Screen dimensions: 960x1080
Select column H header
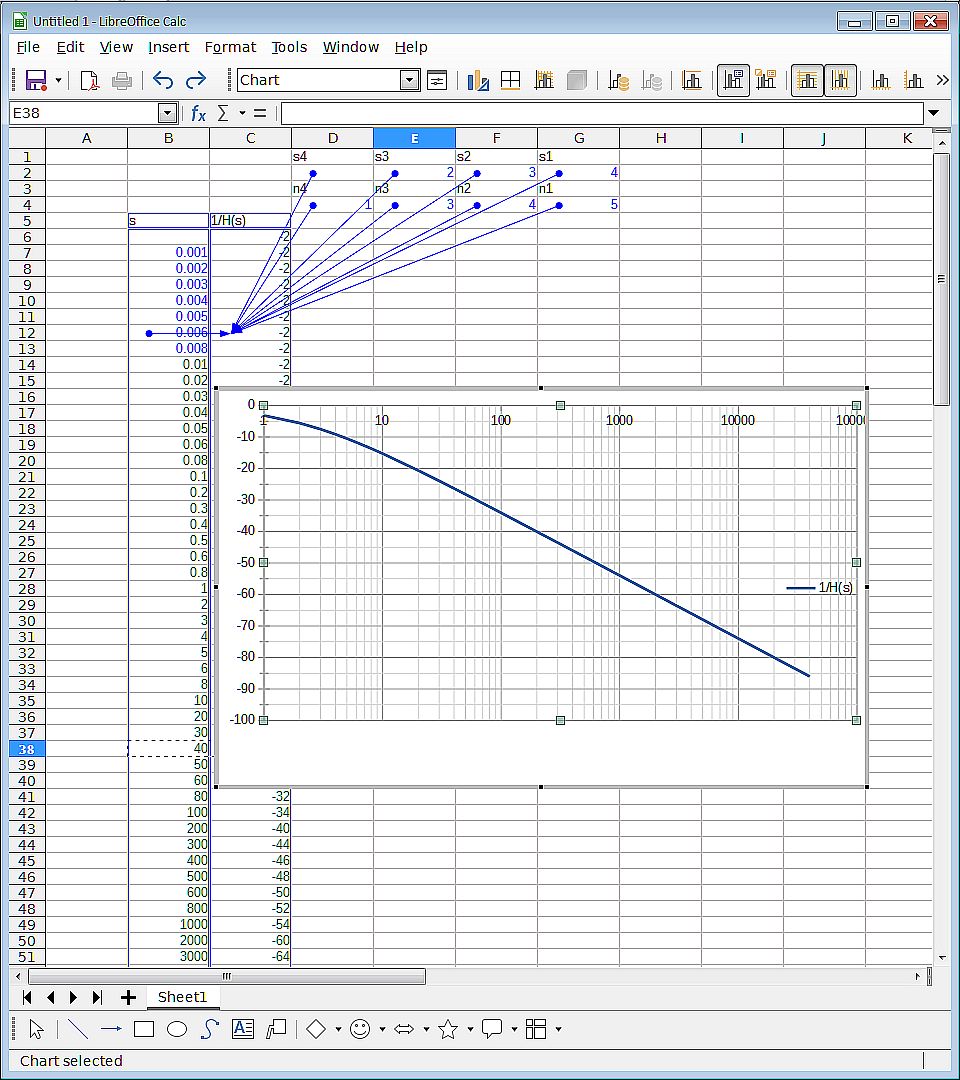tap(660, 138)
